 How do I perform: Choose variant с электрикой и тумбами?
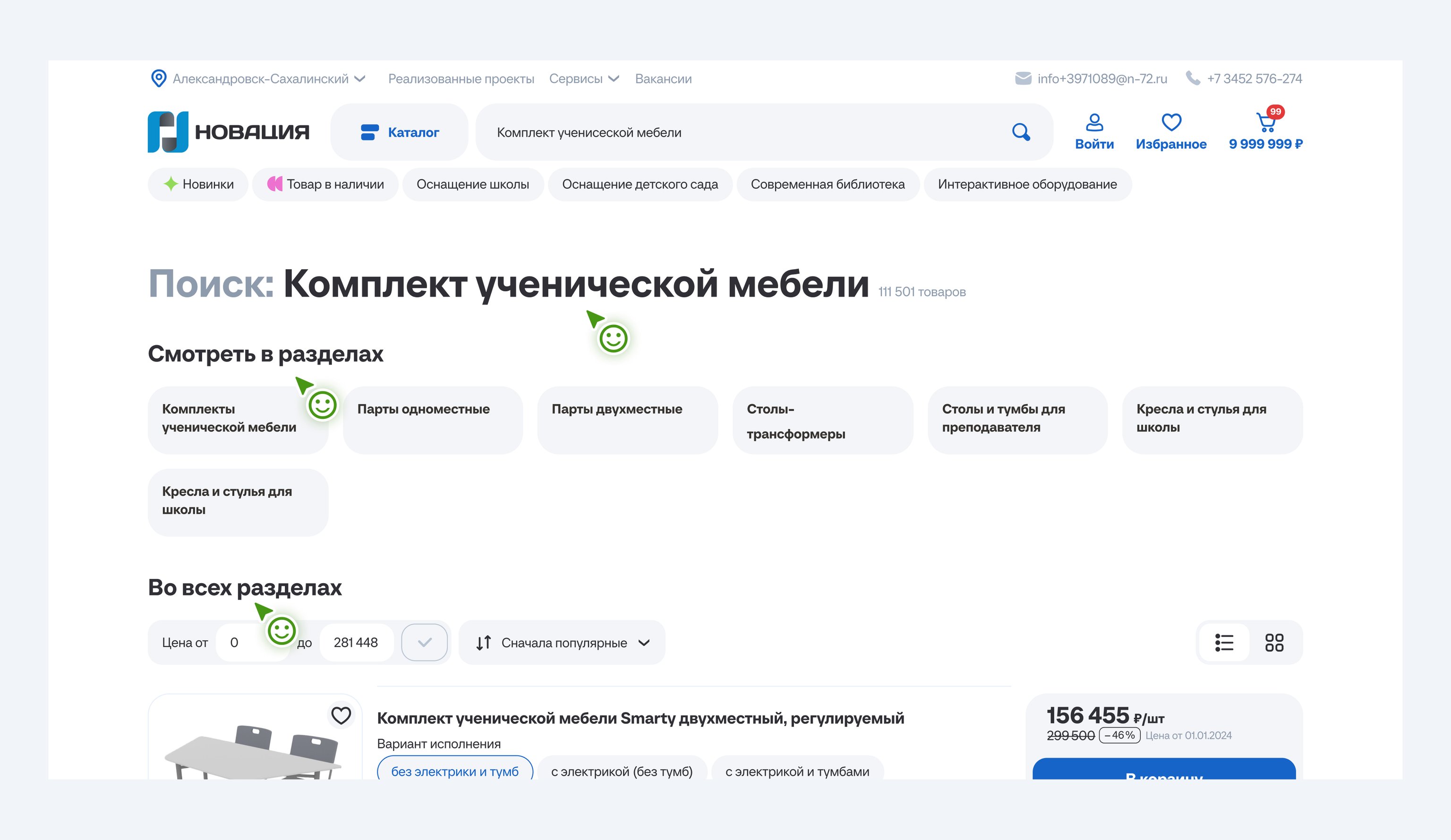pos(797,771)
